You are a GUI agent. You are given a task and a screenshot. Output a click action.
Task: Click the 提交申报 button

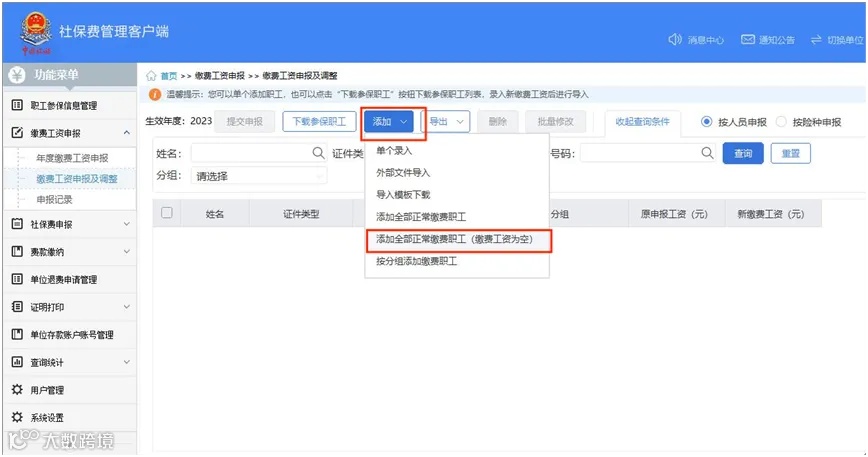(x=244, y=122)
